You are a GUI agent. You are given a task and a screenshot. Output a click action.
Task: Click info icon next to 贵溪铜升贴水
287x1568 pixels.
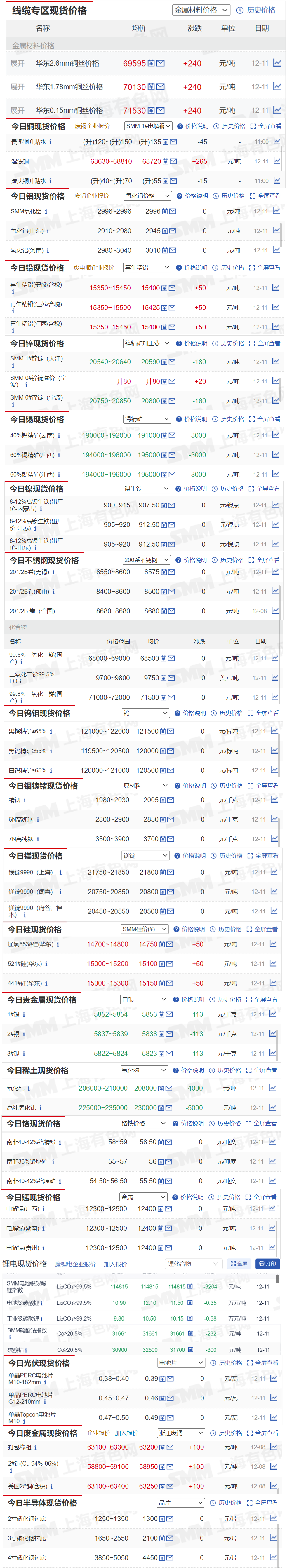pos(50,142)
